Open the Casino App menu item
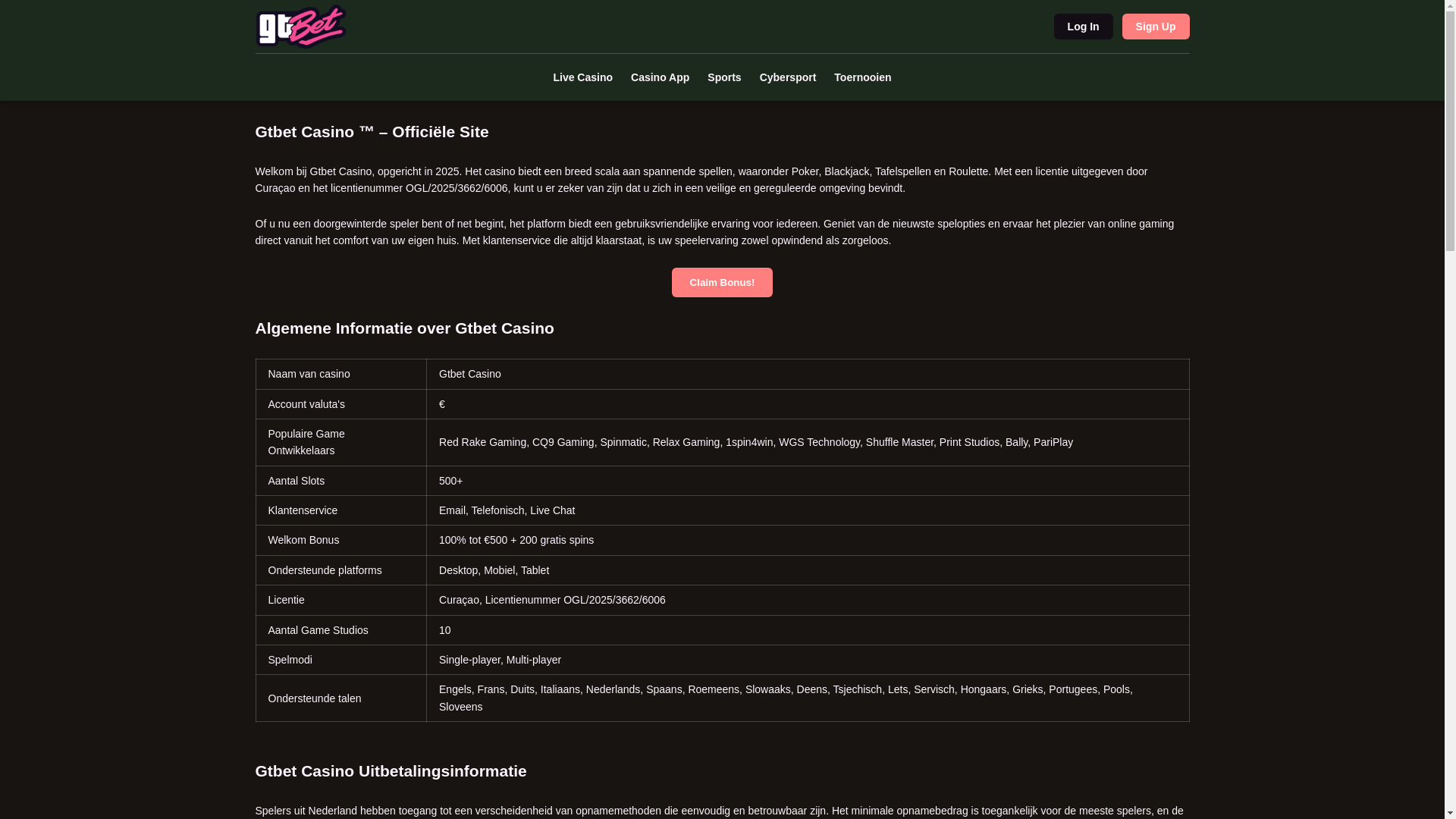This screenshot has width=1456, height=819. pyautogui.click(x=660, y=77)
